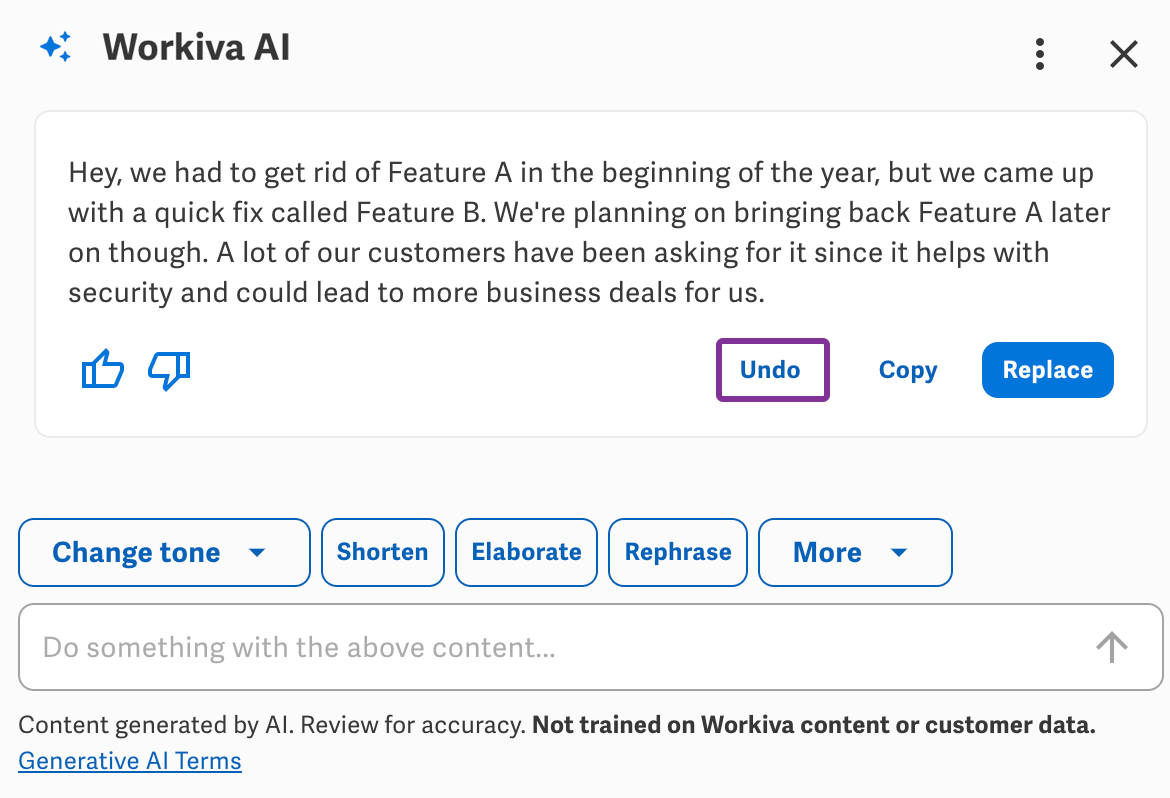Replace the document text with AI output
Viewport: 1170px width, 798px height.
coord(1047,370)
